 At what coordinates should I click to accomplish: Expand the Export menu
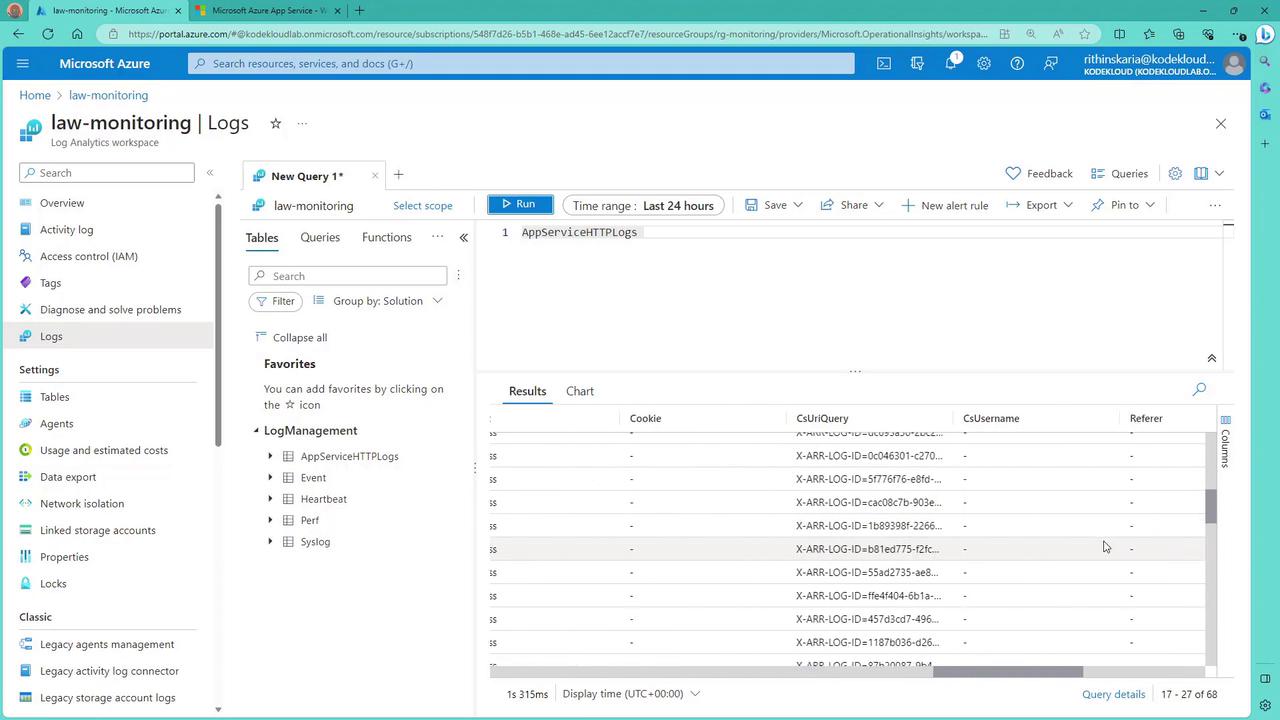[1039, 205]
